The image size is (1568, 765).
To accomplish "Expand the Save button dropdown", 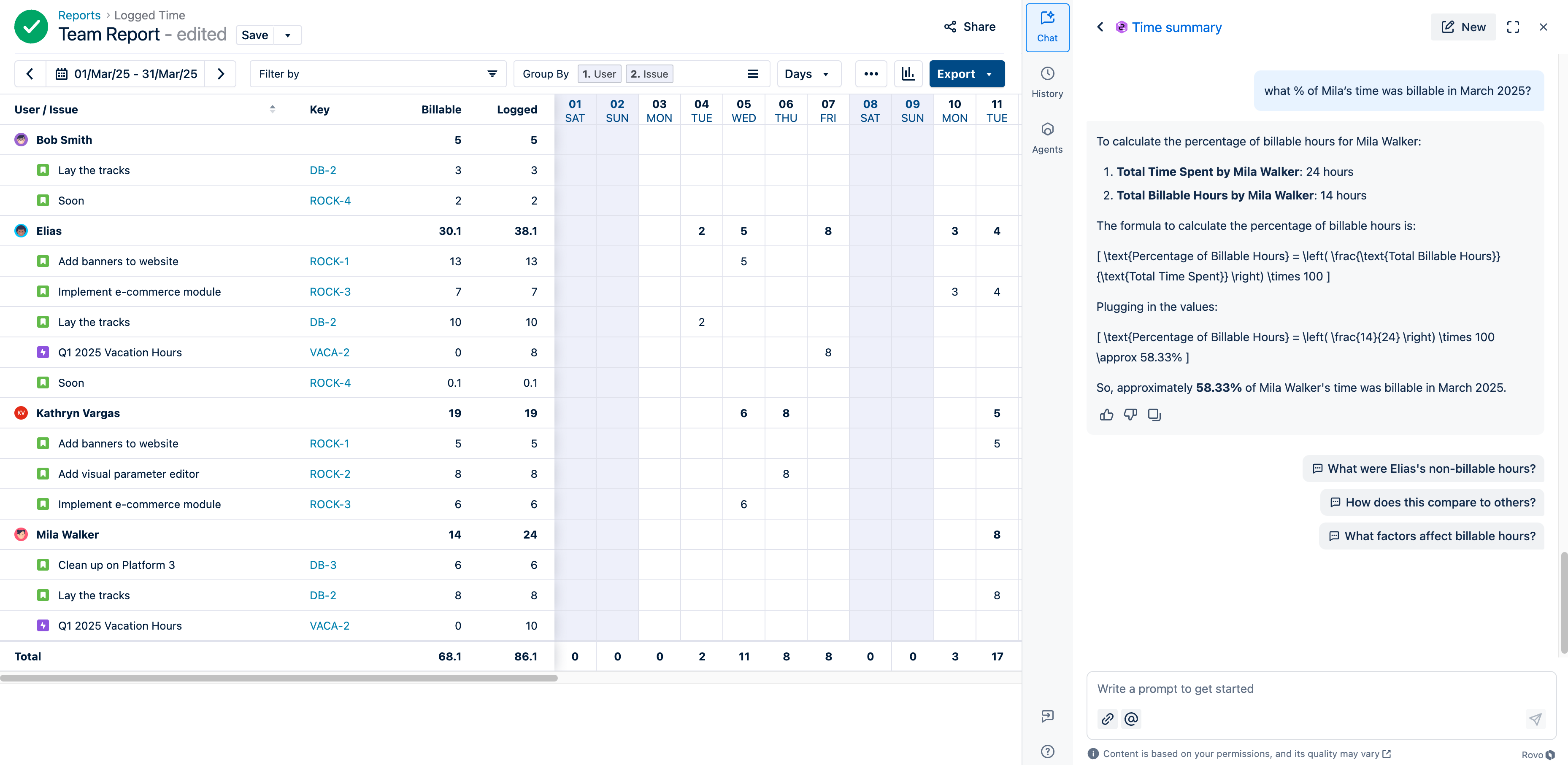I will click(287, 35).
